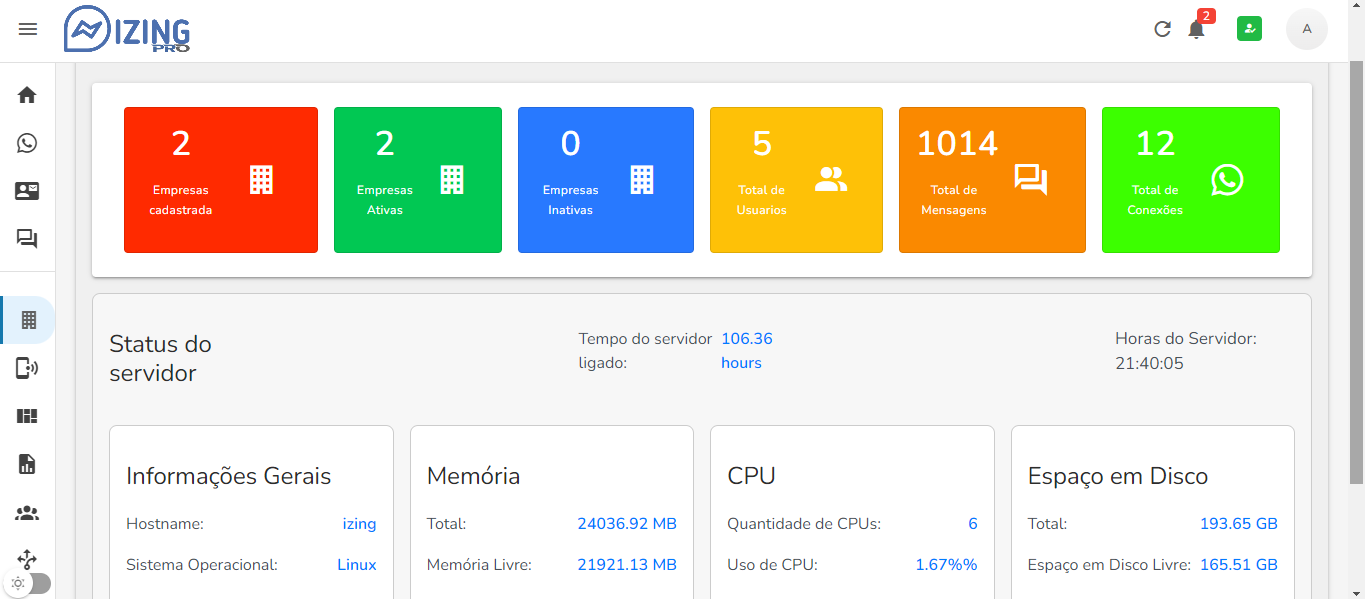Click the hostname value izing
Viewport: 1365px width, 599px height.
[x=359, y=524]
